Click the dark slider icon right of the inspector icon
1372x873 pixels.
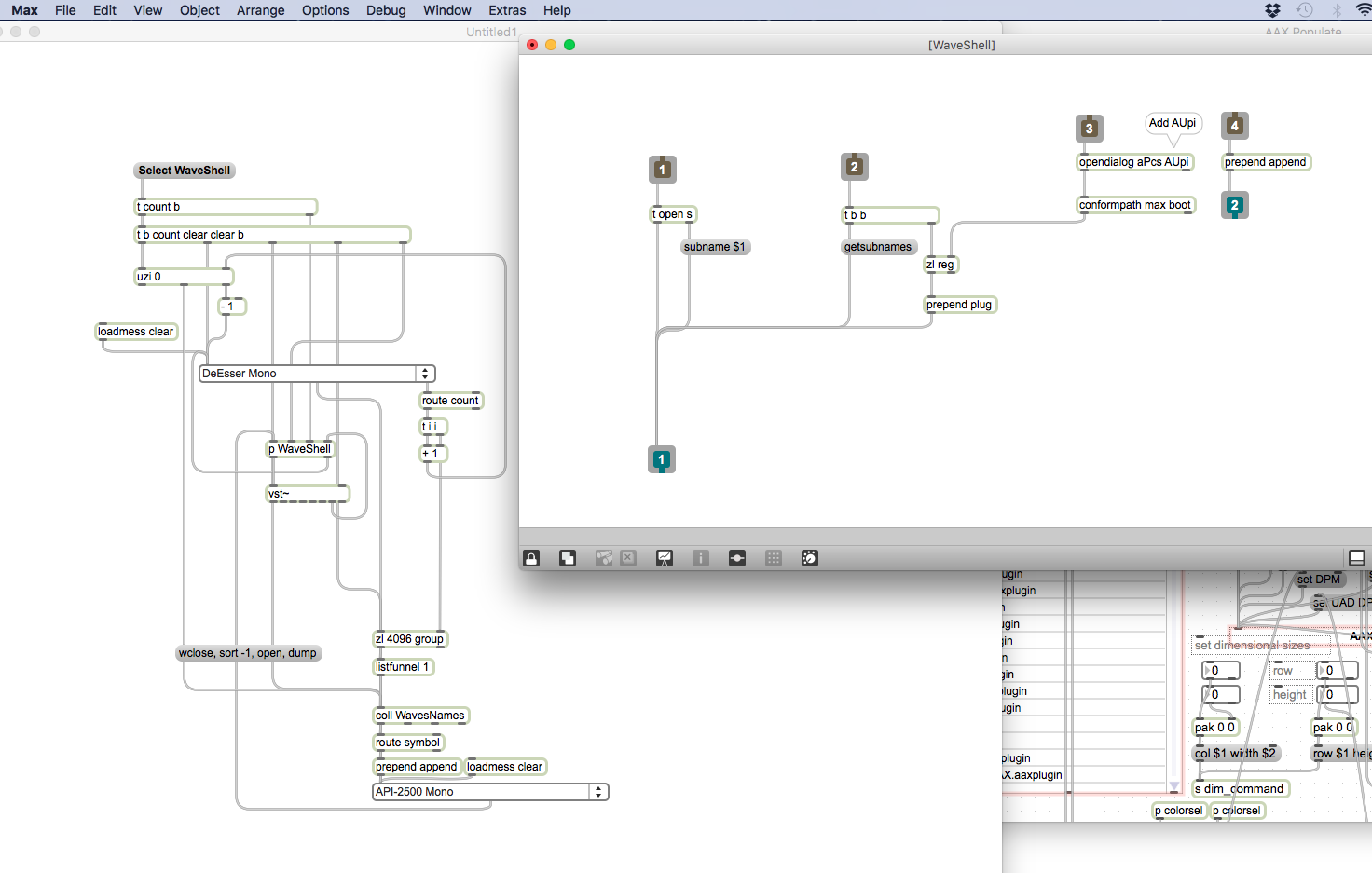point(737,558)
